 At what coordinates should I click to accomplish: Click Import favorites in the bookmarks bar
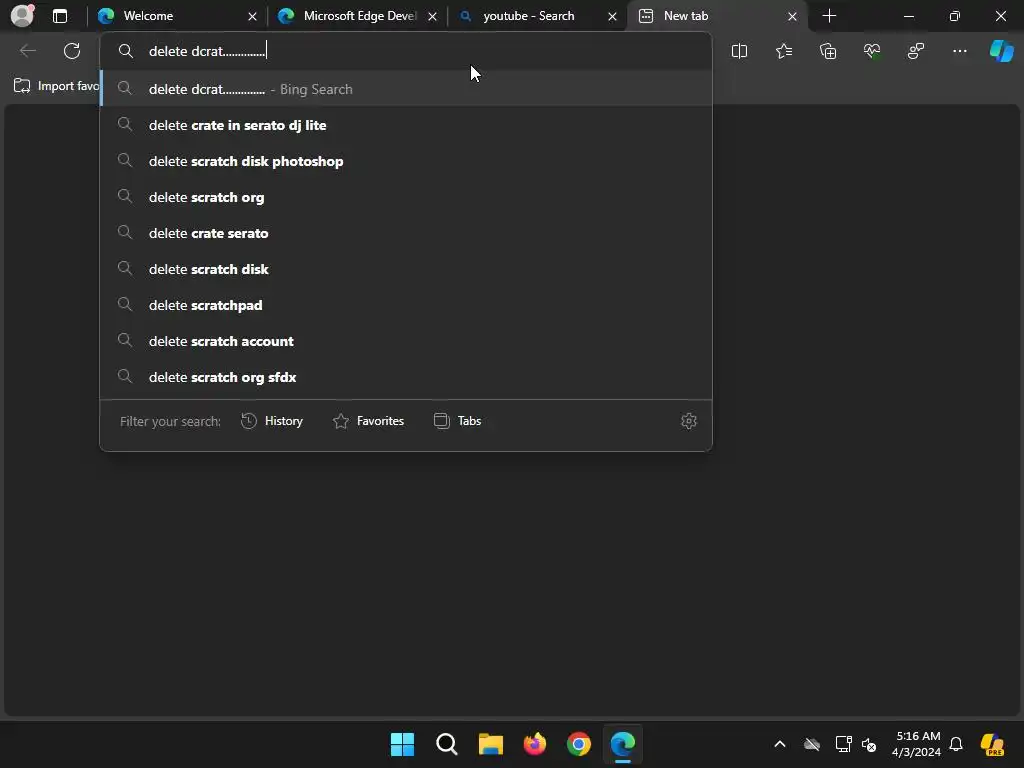pyautogui.click(x=56, y=86)
